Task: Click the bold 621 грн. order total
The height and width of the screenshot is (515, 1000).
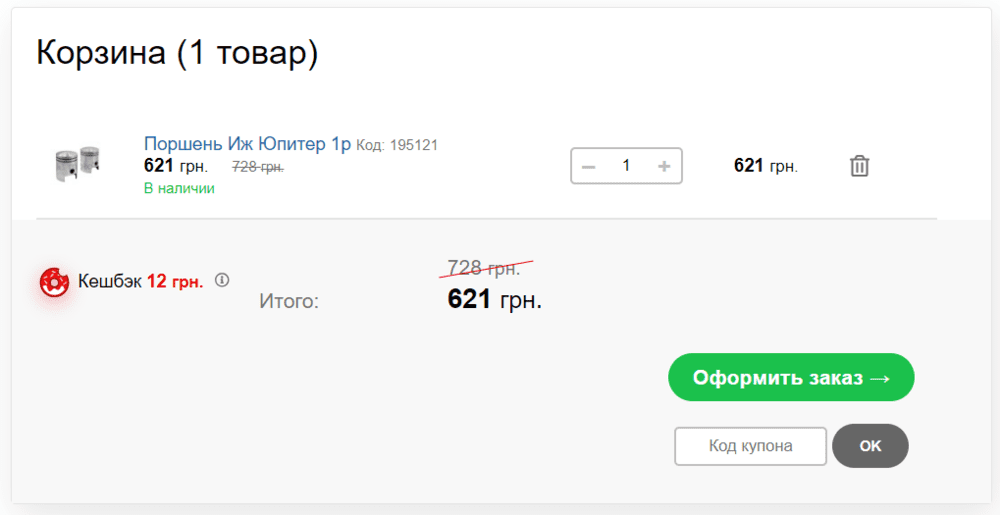Action: pos(494,299)
